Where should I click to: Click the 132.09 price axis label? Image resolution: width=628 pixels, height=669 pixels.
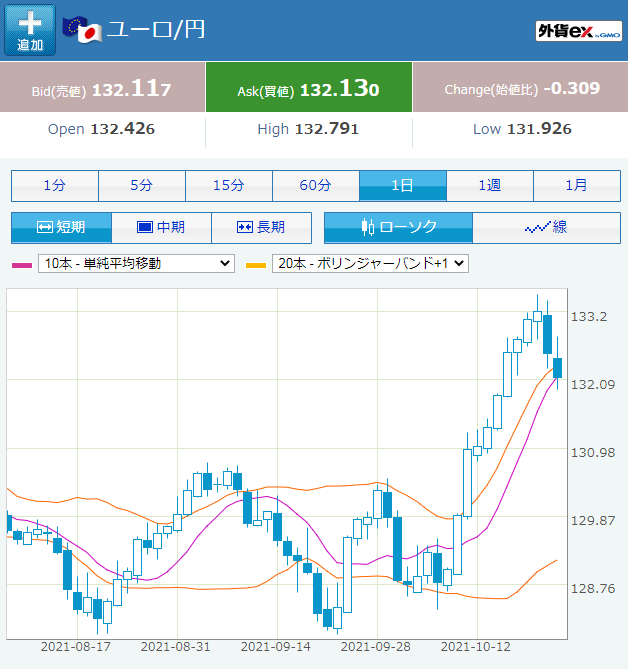[x=593, y=385]
